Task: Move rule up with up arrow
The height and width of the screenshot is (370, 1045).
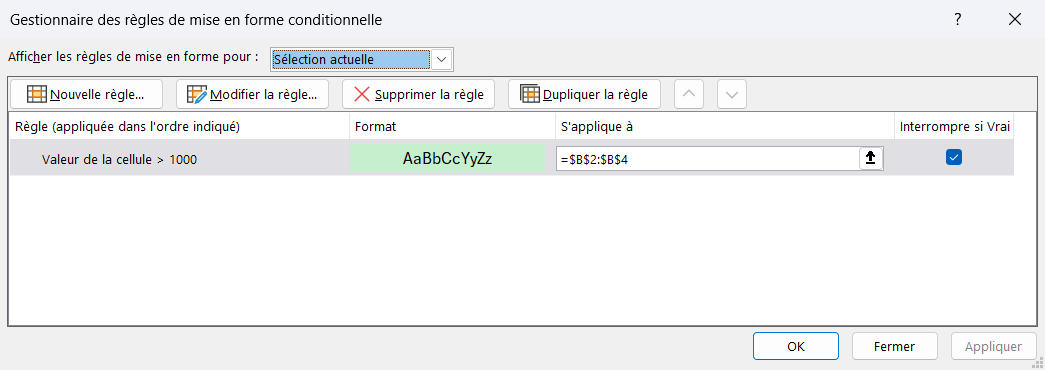Action: tap(689, 94)
